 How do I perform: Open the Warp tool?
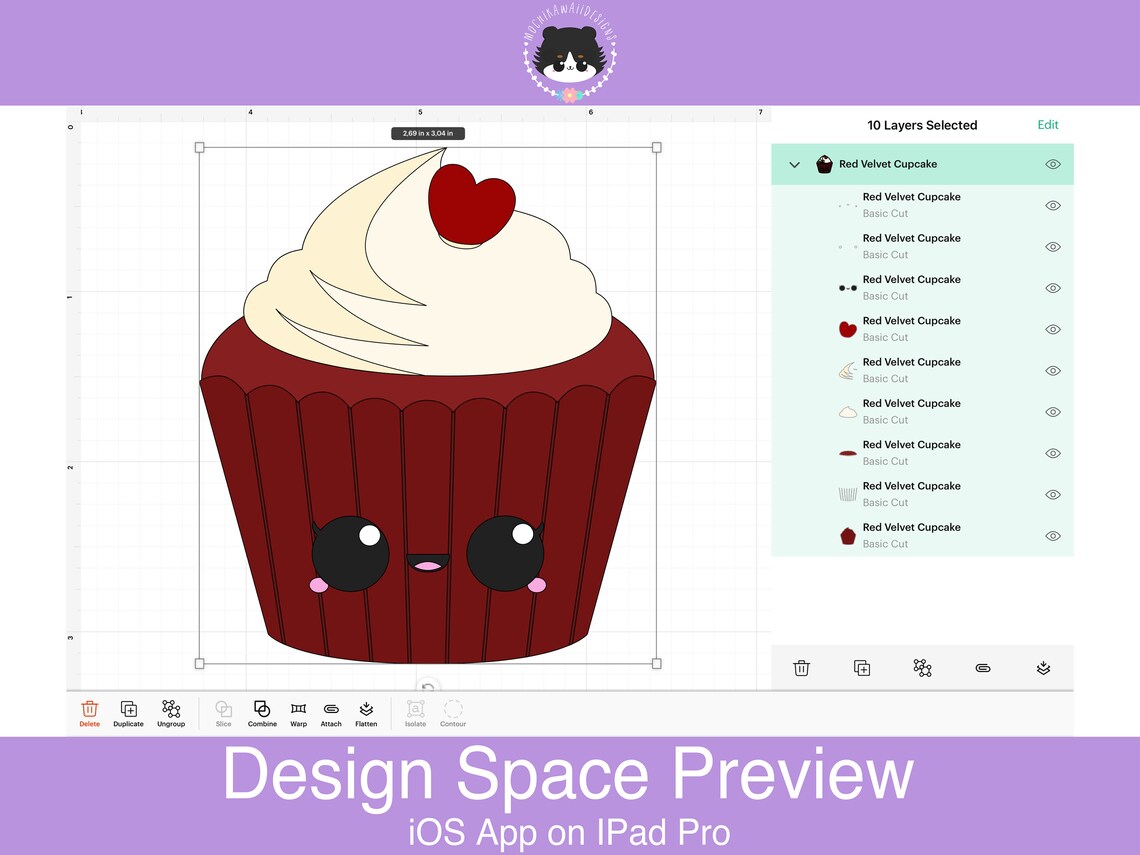[298, 712]
